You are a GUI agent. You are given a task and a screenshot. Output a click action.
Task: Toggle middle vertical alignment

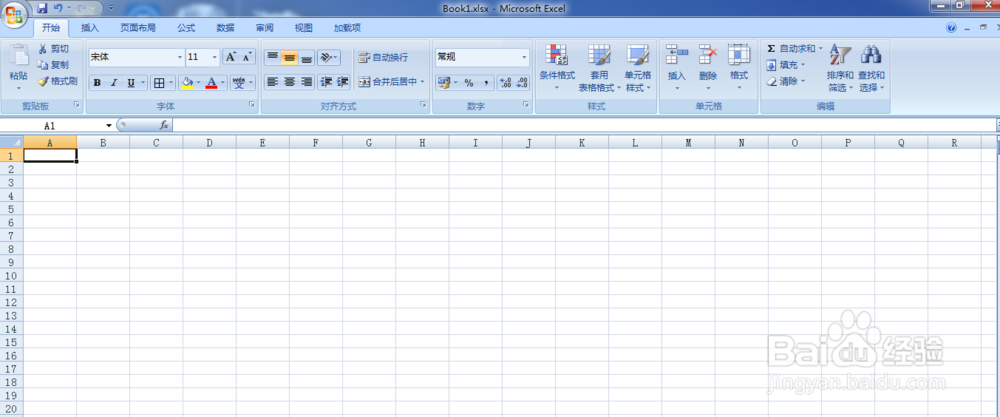tap(290, 57)
